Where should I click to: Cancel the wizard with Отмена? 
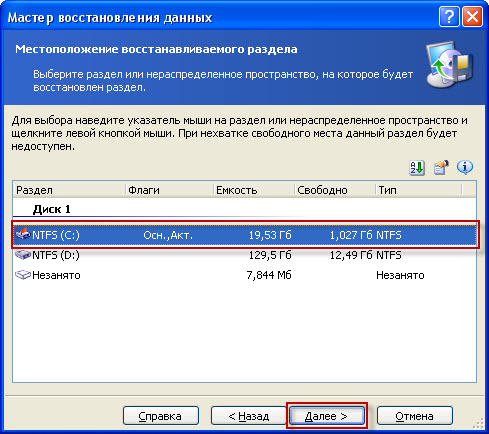[415, 416]
